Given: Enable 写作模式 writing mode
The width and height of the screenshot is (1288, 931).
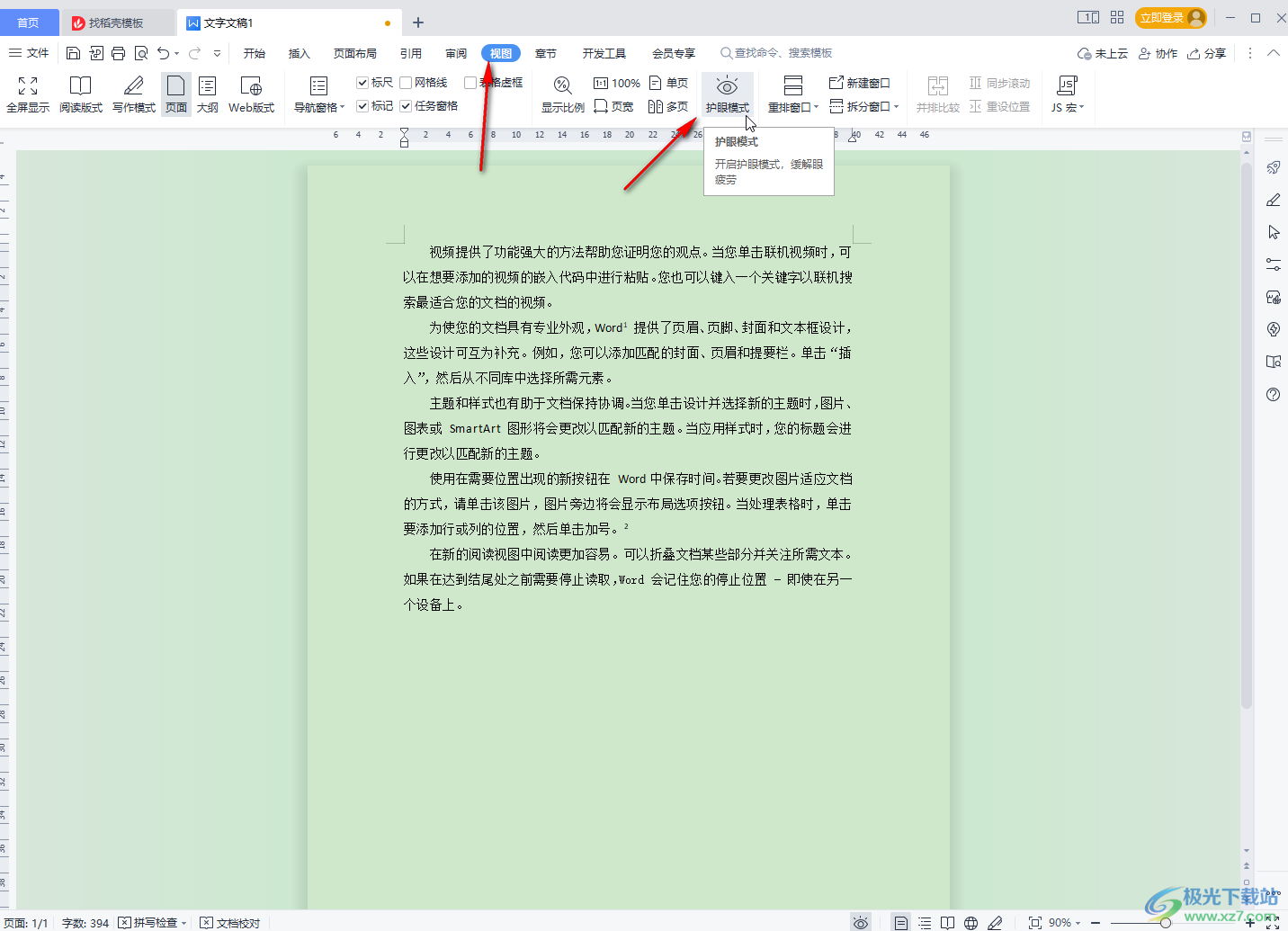Looking at the screenshot, I should 134,94.
